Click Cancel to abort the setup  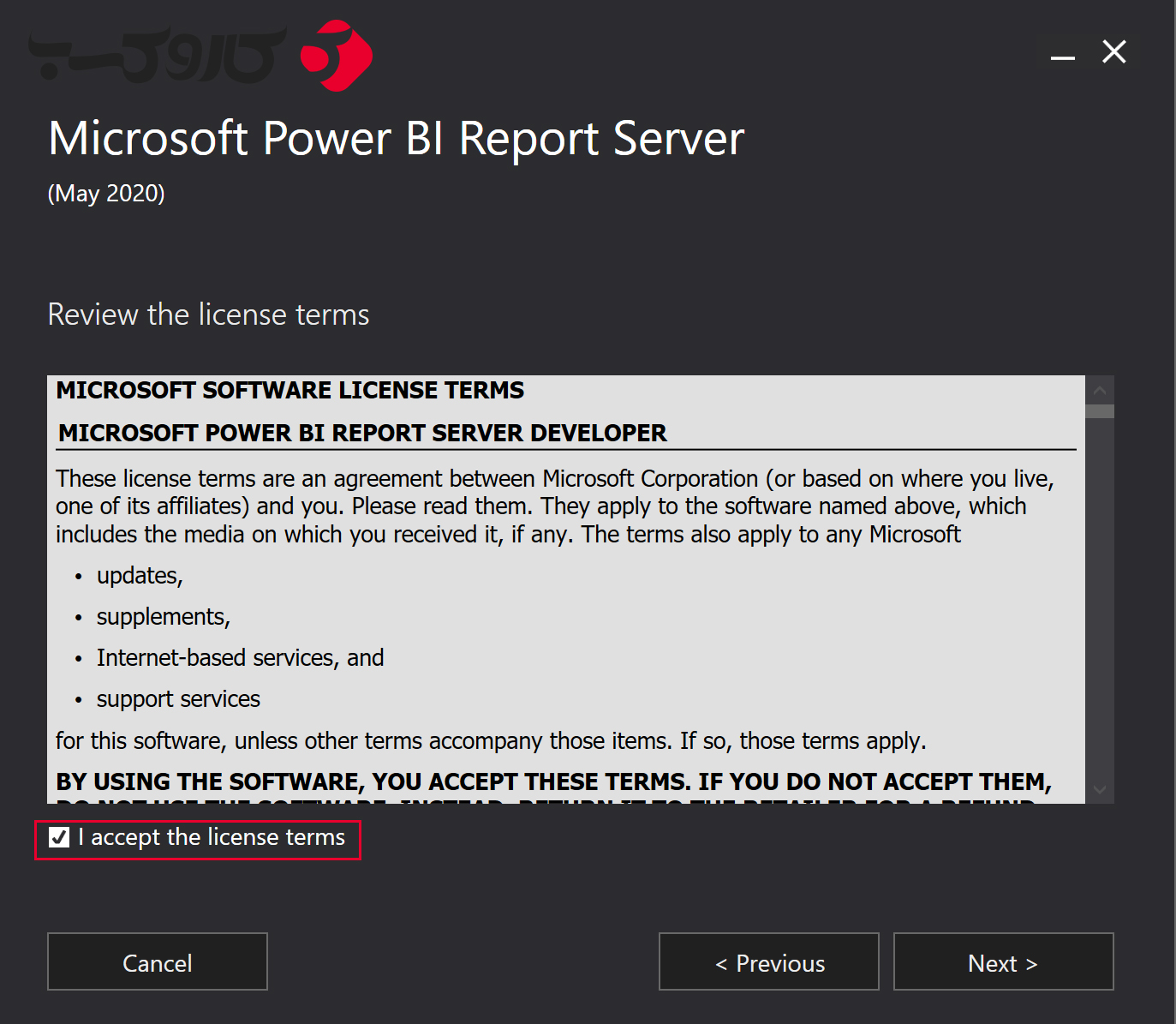tap(157, 961)
